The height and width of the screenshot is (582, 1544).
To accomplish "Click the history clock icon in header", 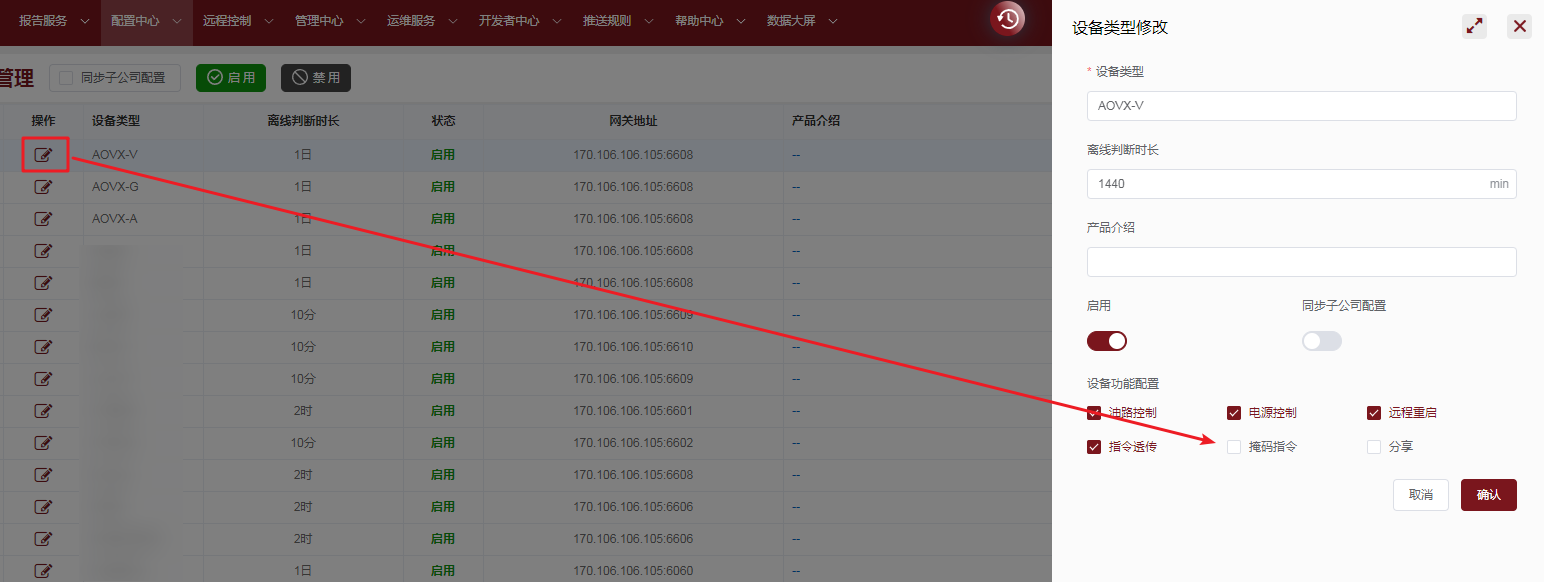I will tap(1007, 19).
